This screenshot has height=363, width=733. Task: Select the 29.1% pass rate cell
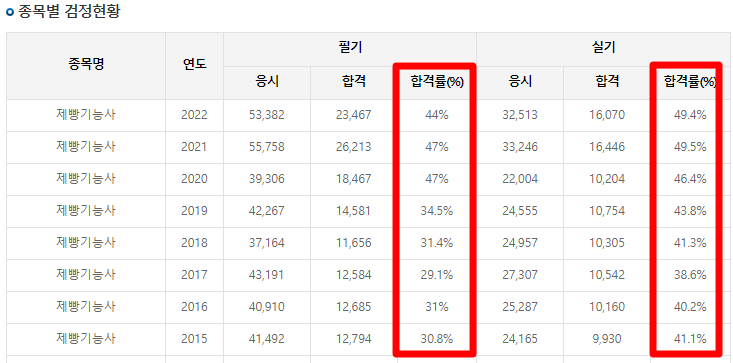(x=437, y=275)
